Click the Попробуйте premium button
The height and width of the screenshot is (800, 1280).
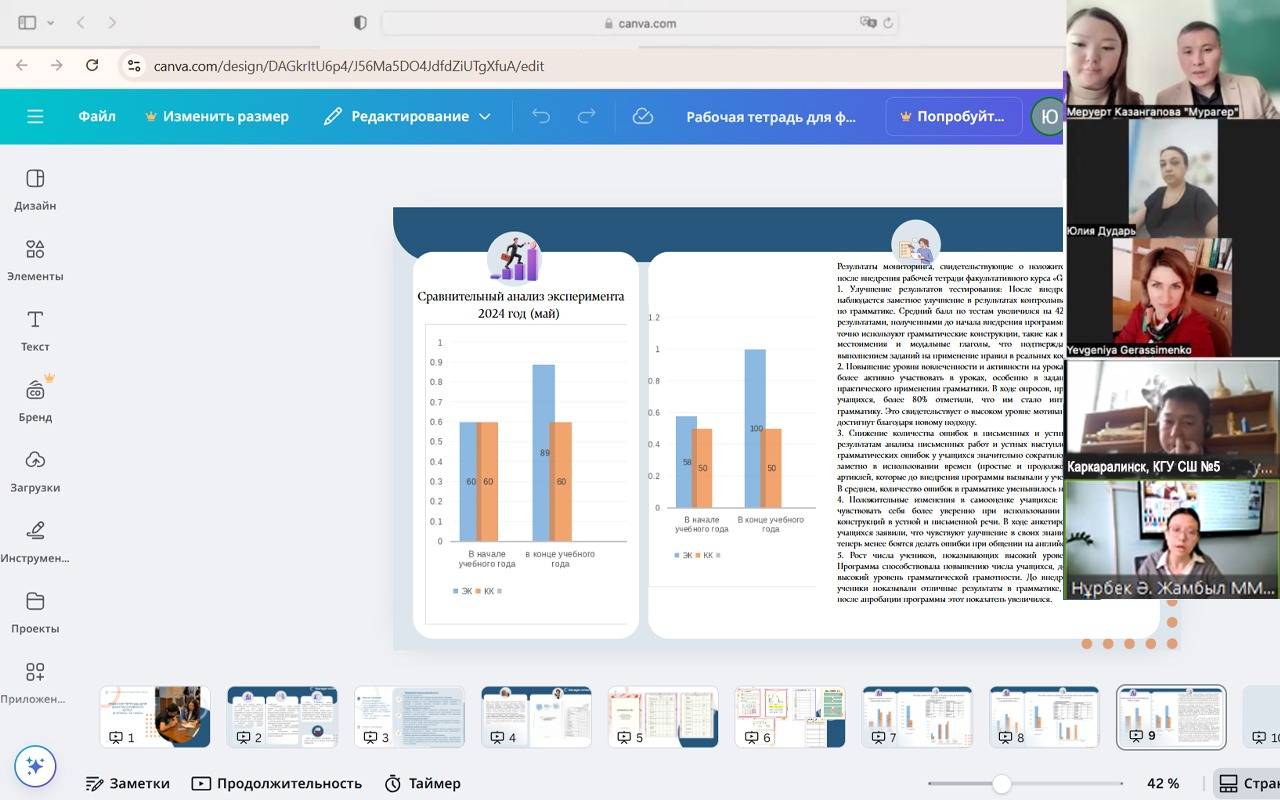(x=954, y=116)
